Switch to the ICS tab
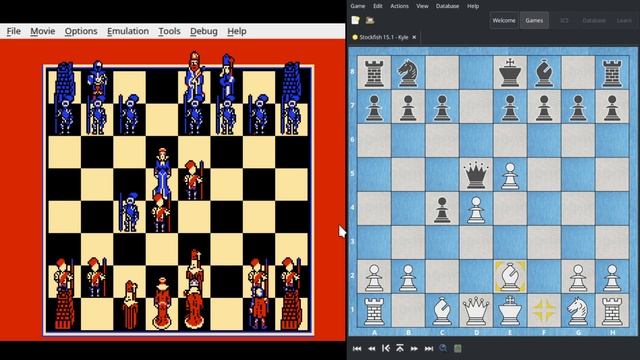This screenshot has width=640, height=360. pyautogui.click(x=564, y=20)
